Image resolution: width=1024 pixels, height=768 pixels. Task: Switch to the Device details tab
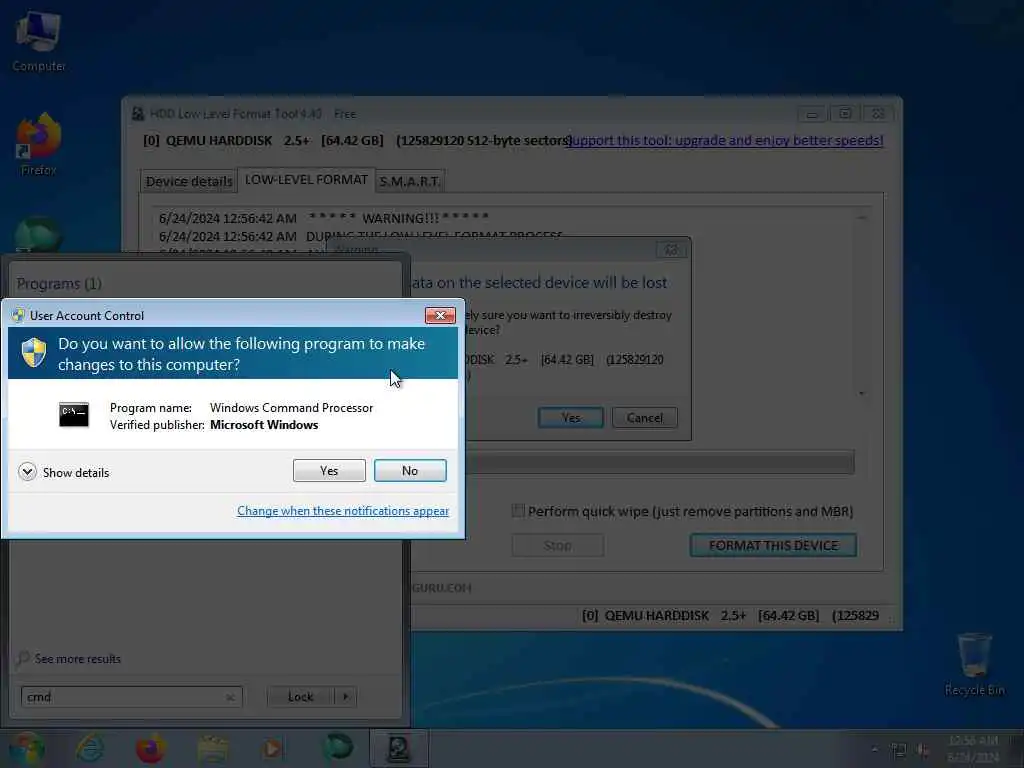tap(189, 181)
